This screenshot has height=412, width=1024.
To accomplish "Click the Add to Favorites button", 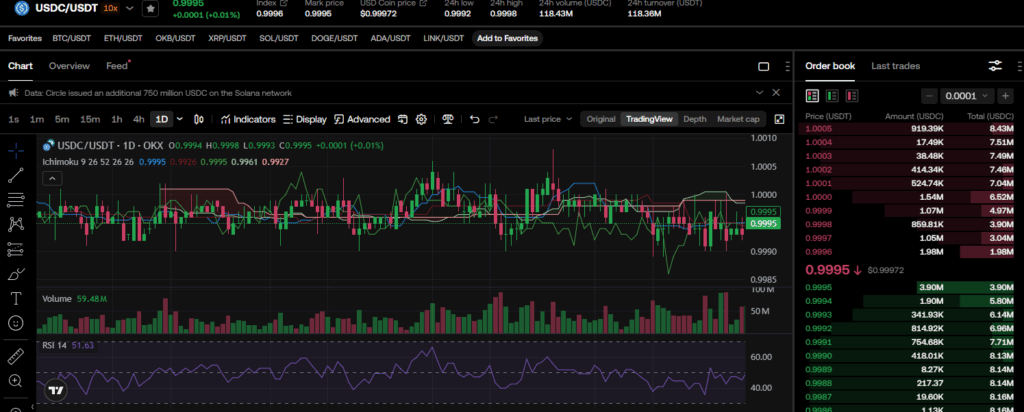I will pyautogui.click(x=507, y=38).
